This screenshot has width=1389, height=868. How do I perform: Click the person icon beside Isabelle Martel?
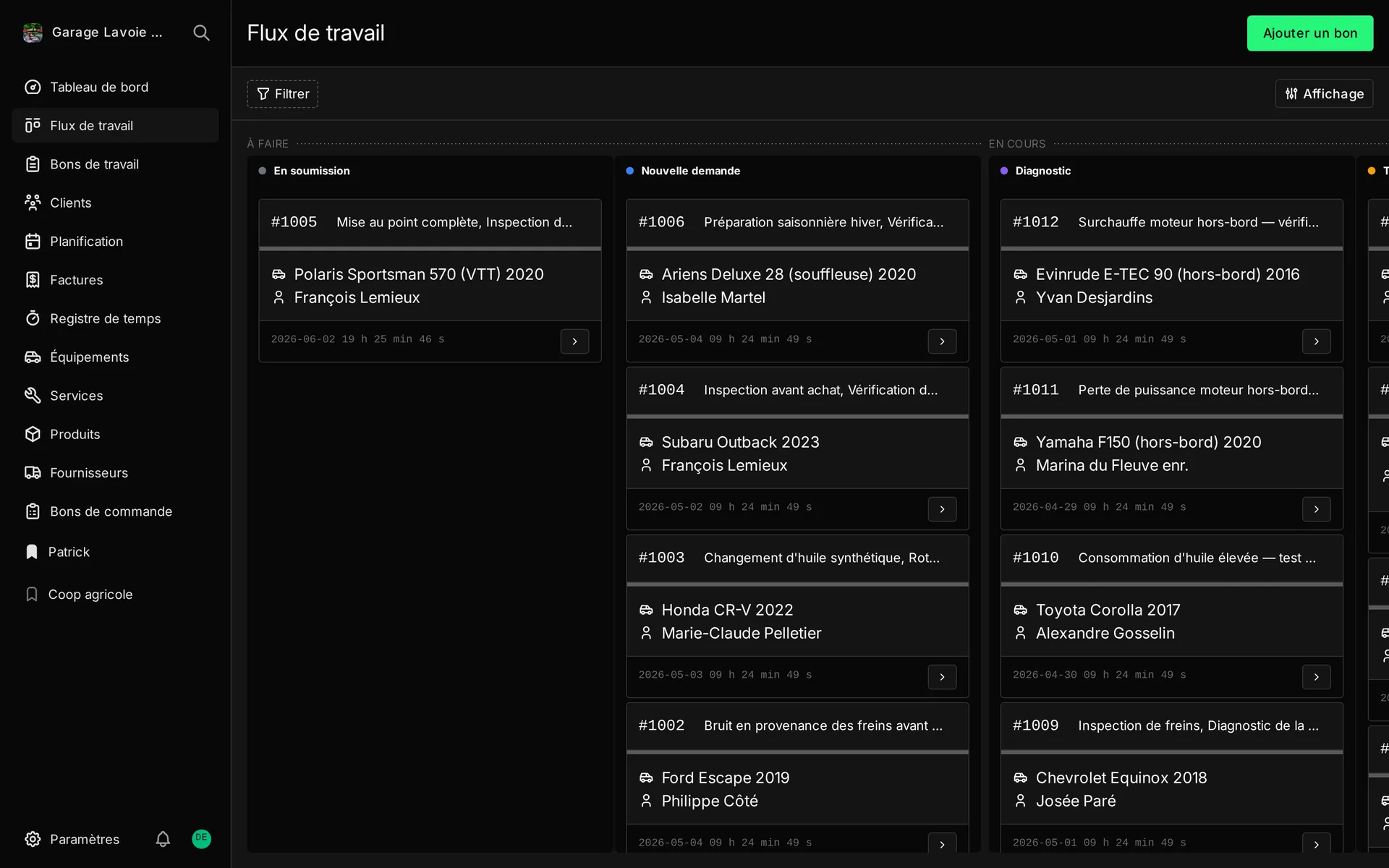[x=646, y=297]
